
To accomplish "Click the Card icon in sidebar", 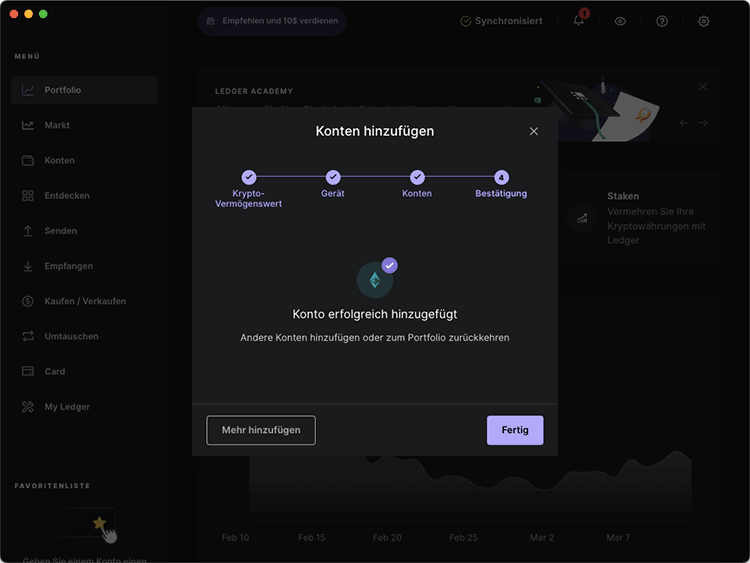I will point(28,371).
